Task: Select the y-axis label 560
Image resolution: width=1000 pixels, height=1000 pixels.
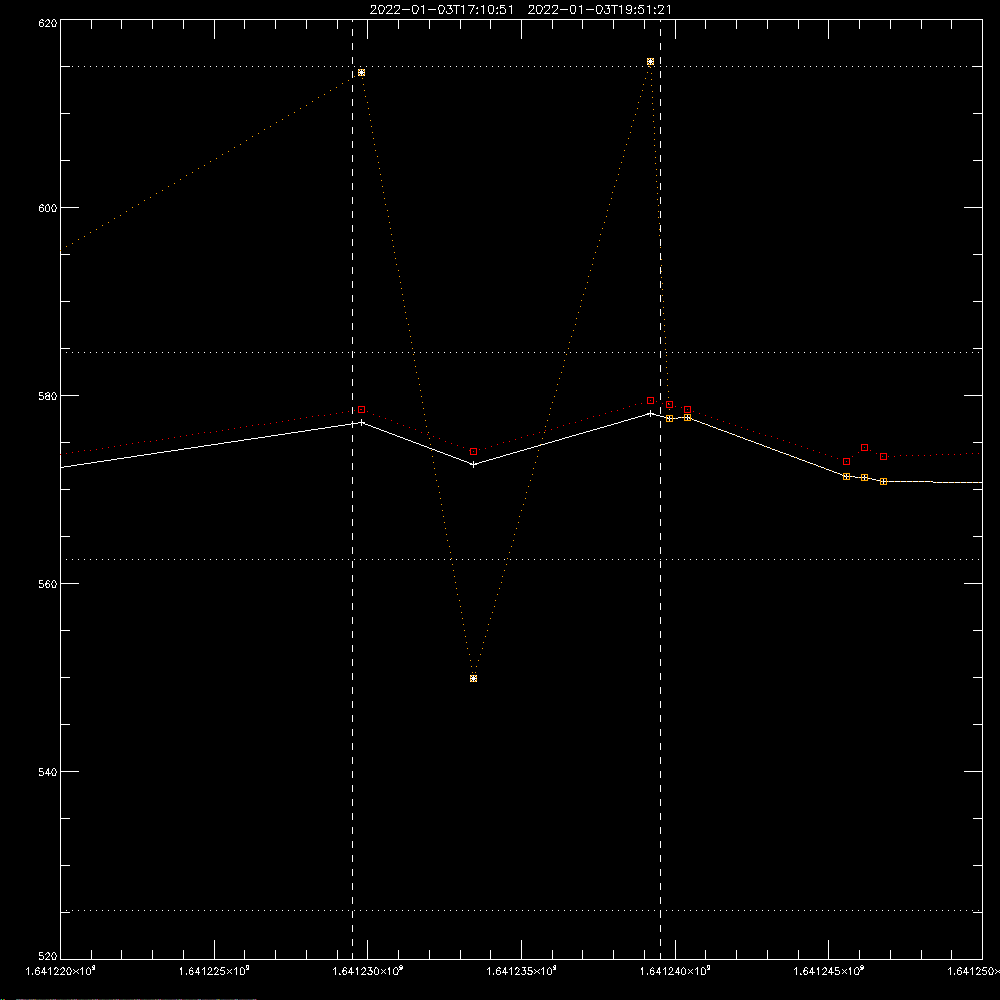Action: [x=48, y=584]
